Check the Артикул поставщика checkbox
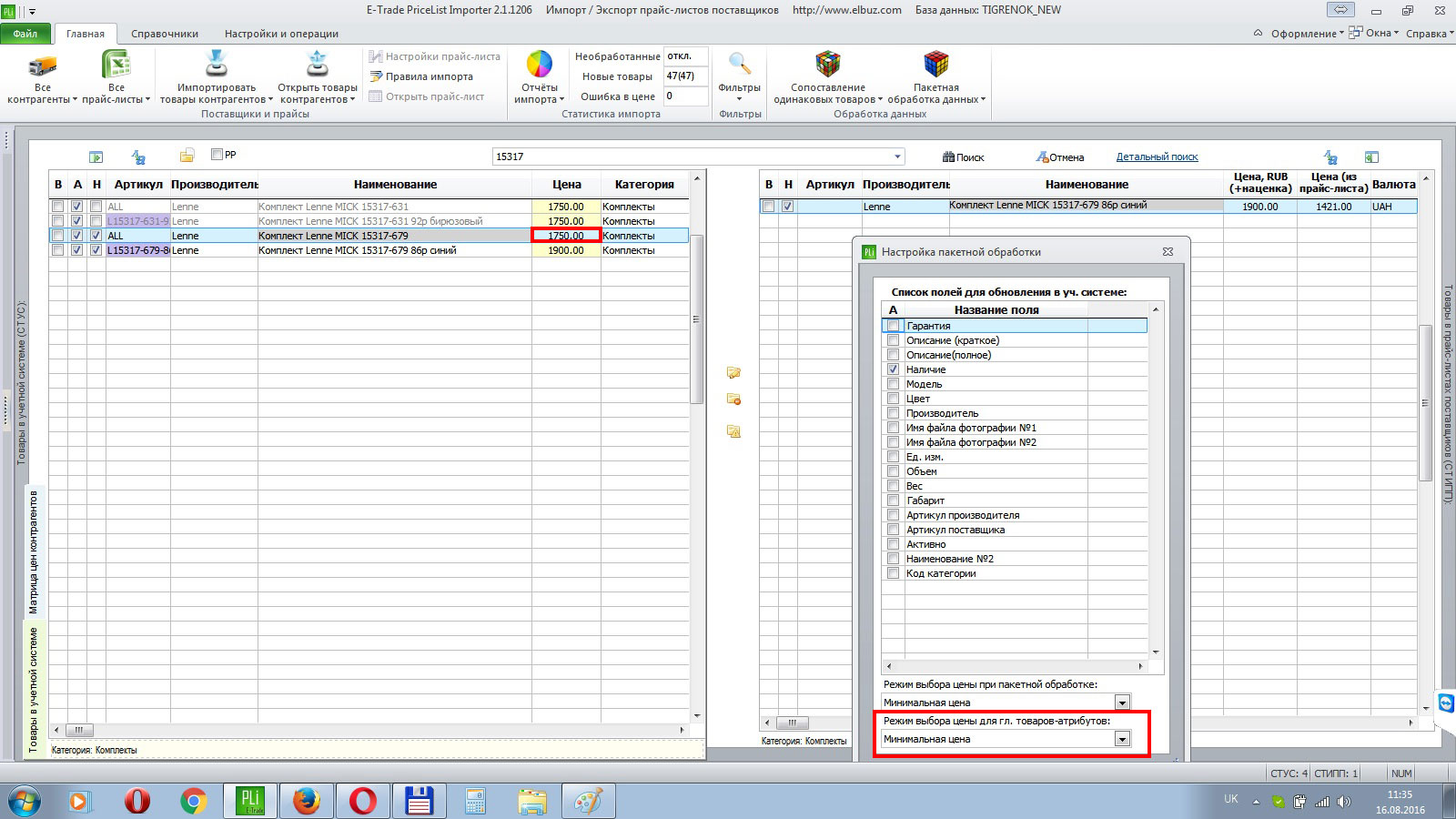 point(894,530)
